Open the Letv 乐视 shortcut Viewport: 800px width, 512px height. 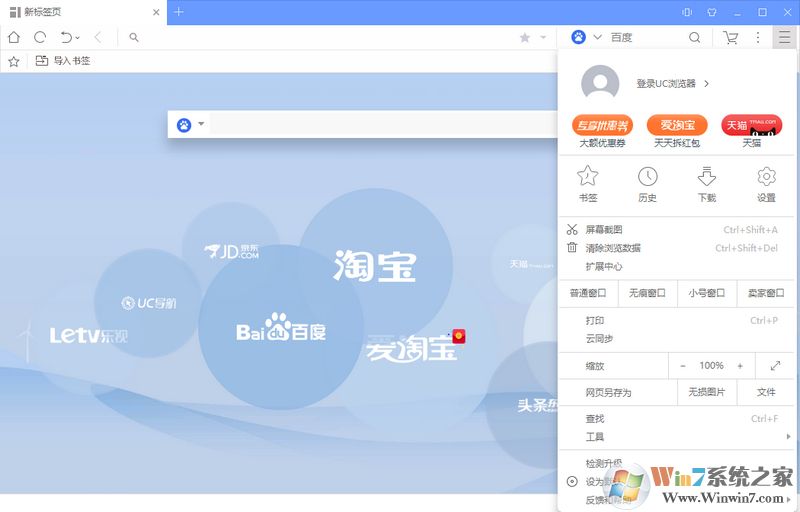[x=88, y=336]
